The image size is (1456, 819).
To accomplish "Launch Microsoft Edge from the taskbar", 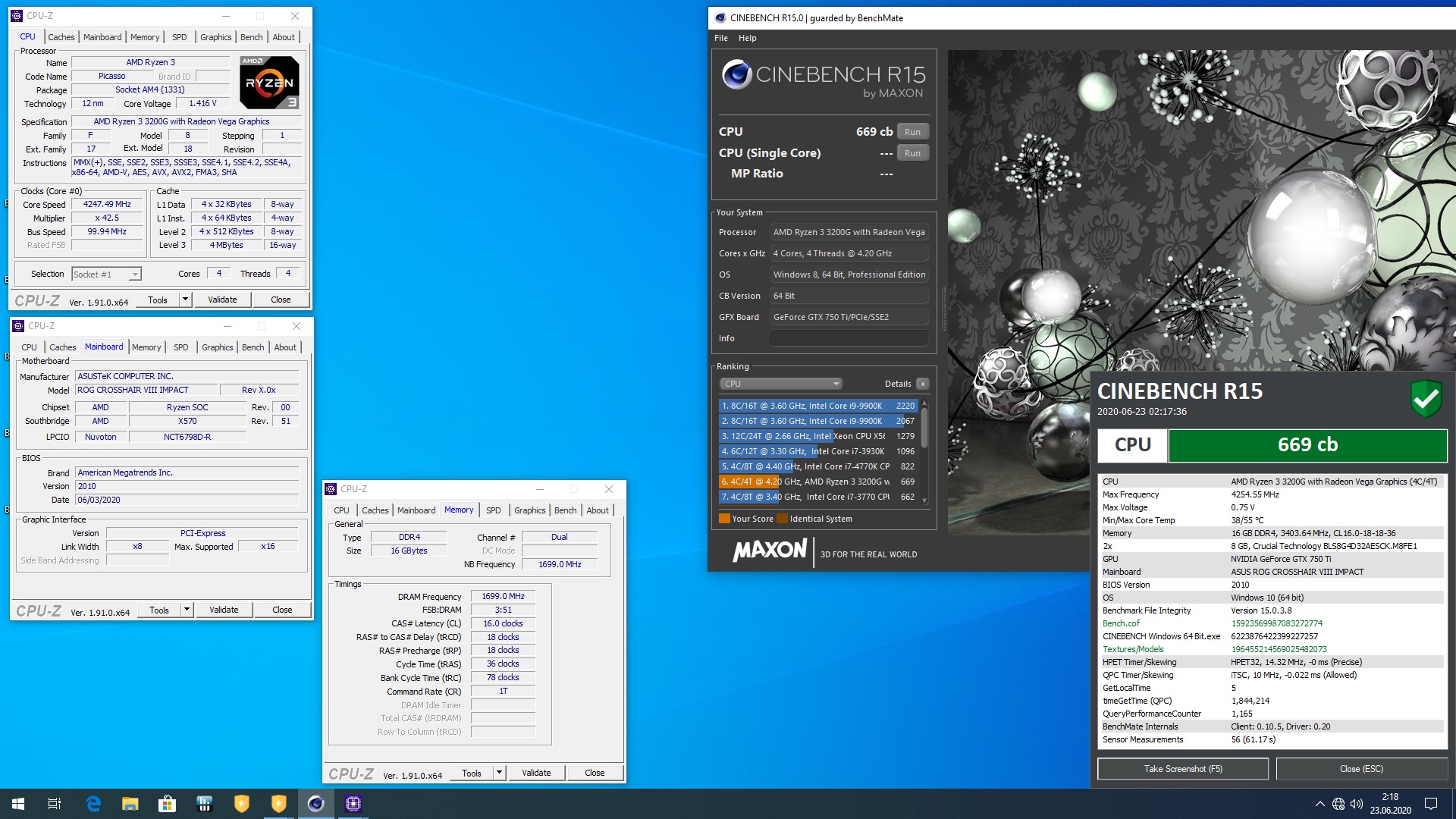I will (x=93, y=804).
